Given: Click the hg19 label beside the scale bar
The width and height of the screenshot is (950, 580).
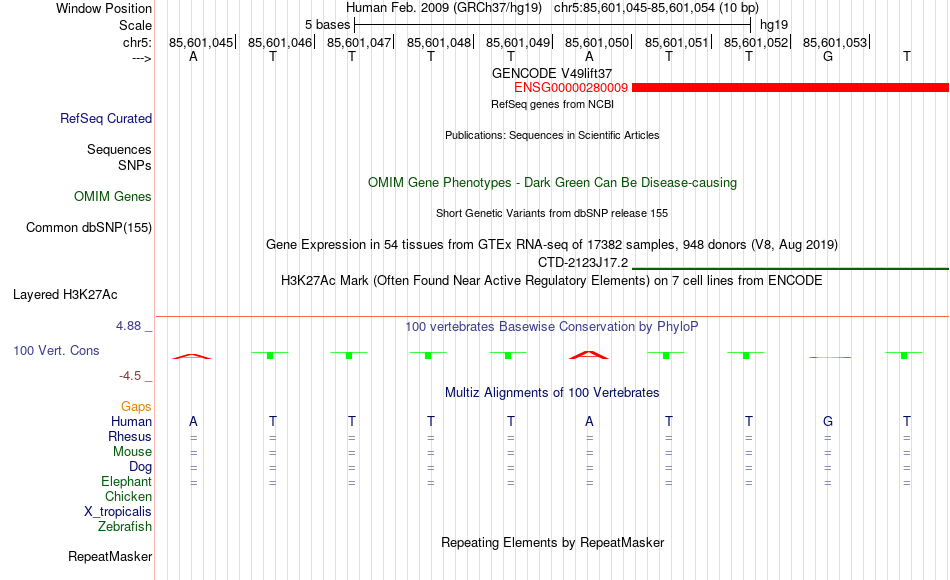Looking at the screenshot, I should (774, 25).
